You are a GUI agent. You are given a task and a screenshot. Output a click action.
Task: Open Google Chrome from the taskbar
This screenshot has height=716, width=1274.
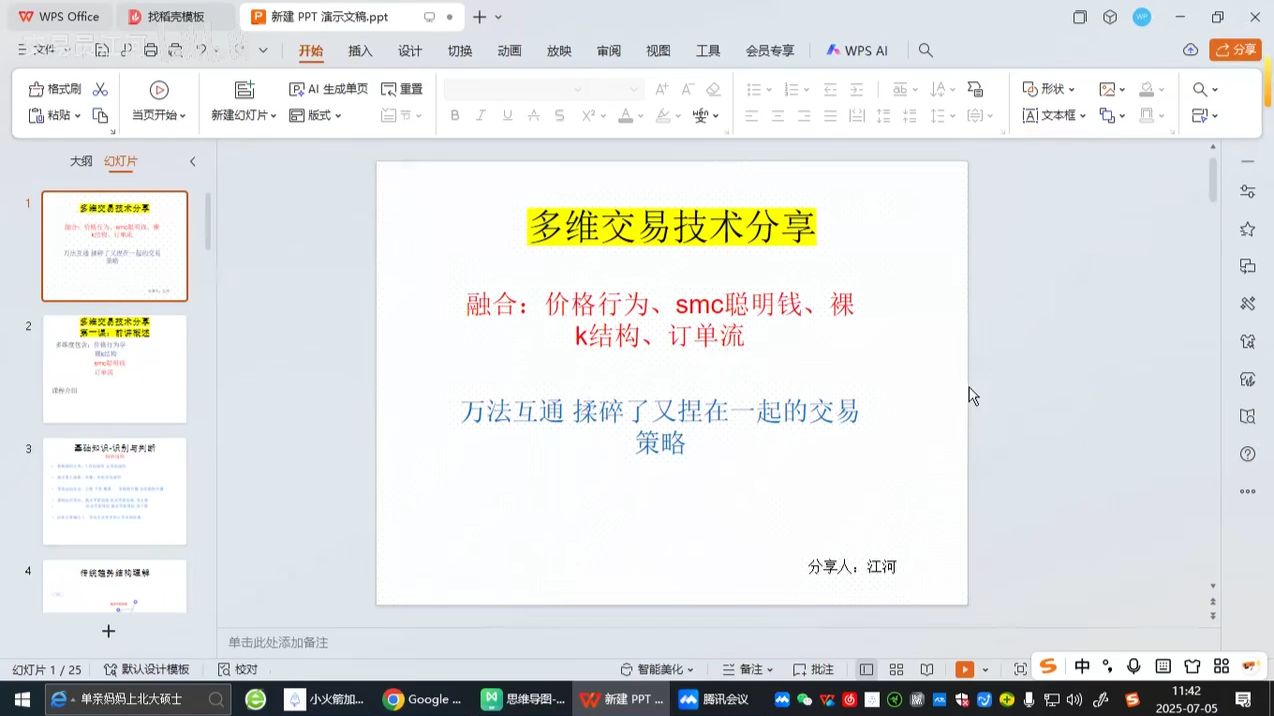pyautogui.click(x=421, y=699)
